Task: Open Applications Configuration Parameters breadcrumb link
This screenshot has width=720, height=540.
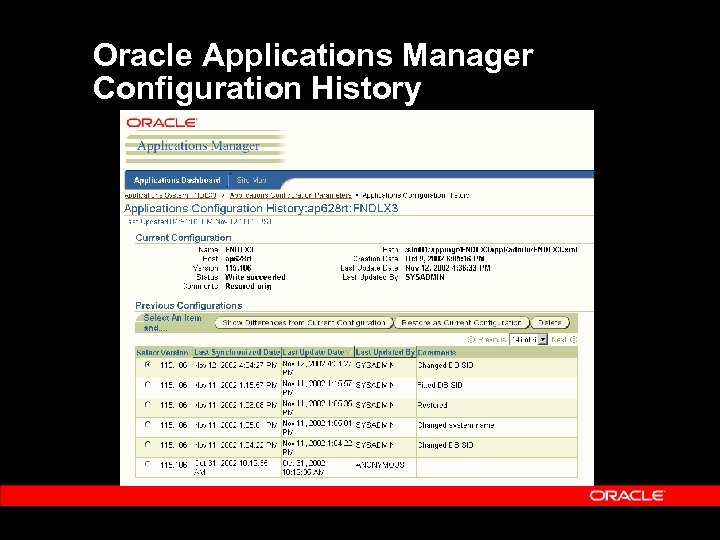Action: coord(291,195)
